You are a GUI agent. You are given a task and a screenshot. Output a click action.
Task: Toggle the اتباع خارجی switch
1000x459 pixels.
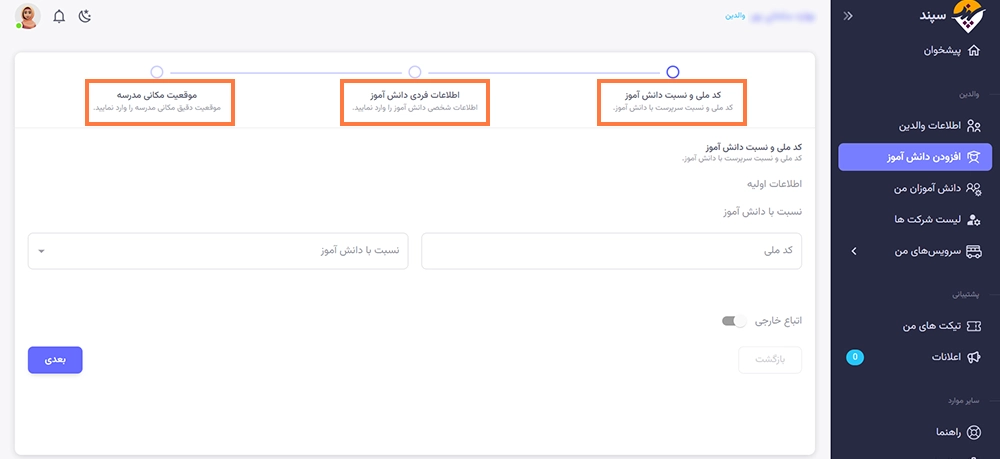[x=734, y=321]
